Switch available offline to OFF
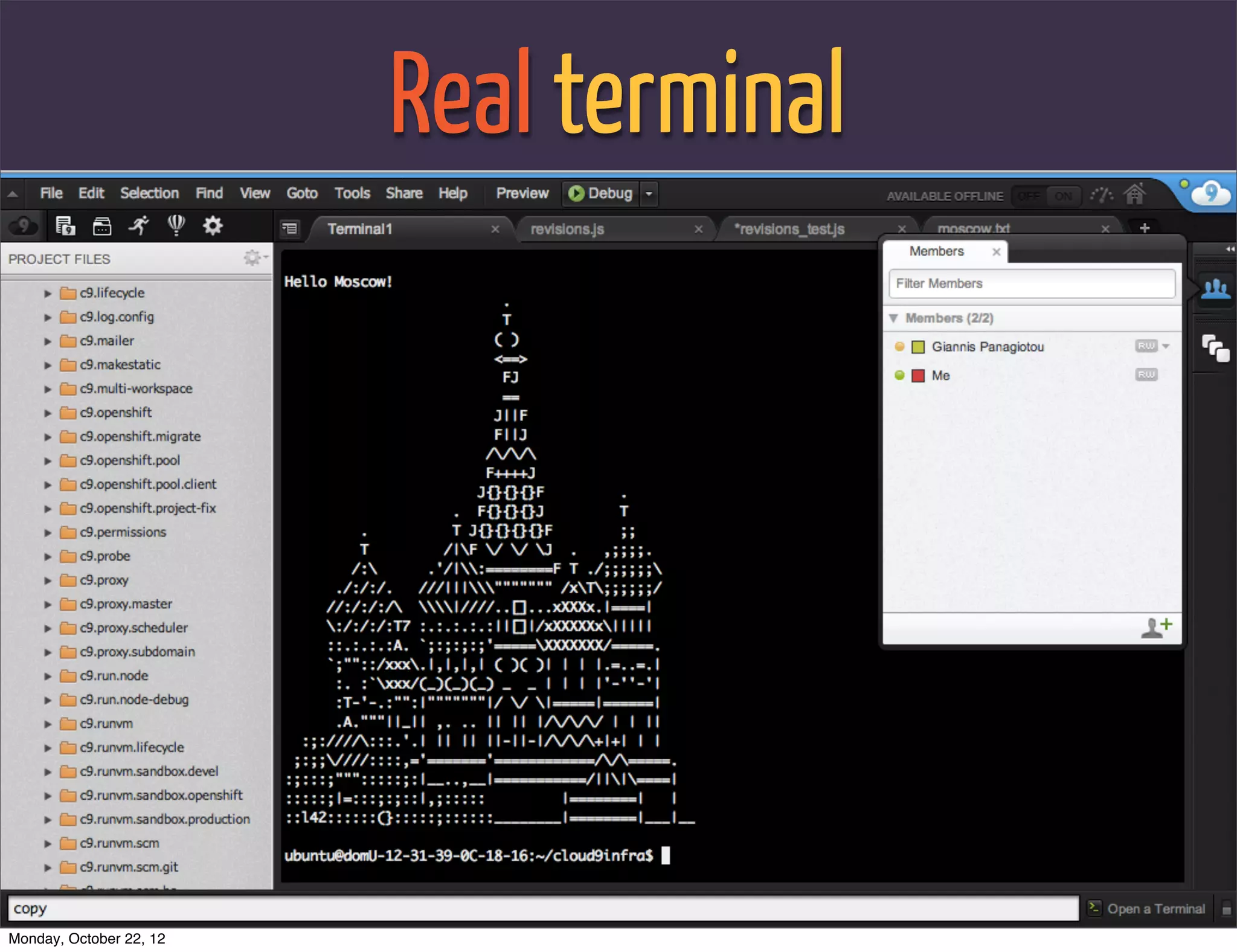This screenshot has width=1237, height=952. coord(1029,196)
